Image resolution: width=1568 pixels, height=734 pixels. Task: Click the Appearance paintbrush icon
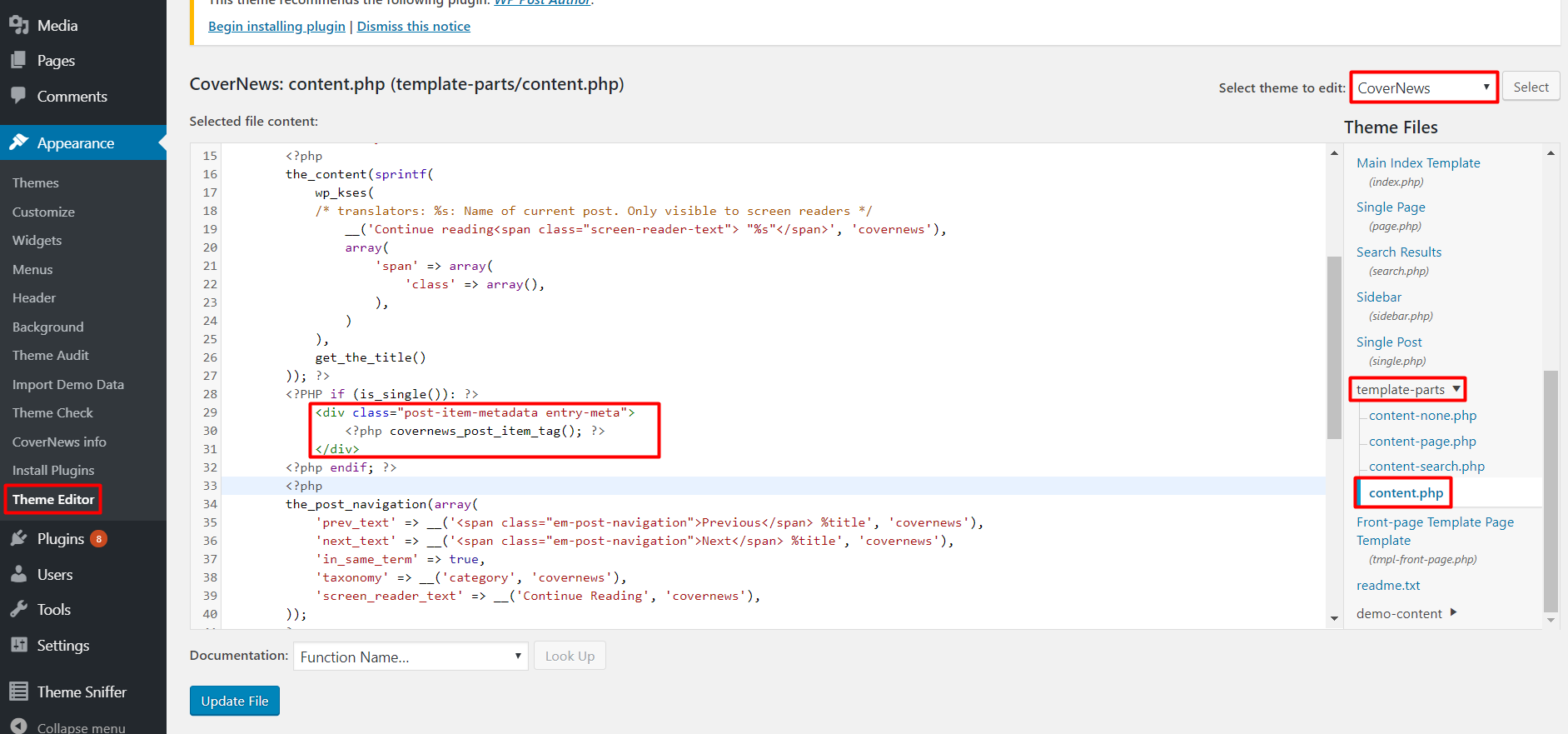18,142
